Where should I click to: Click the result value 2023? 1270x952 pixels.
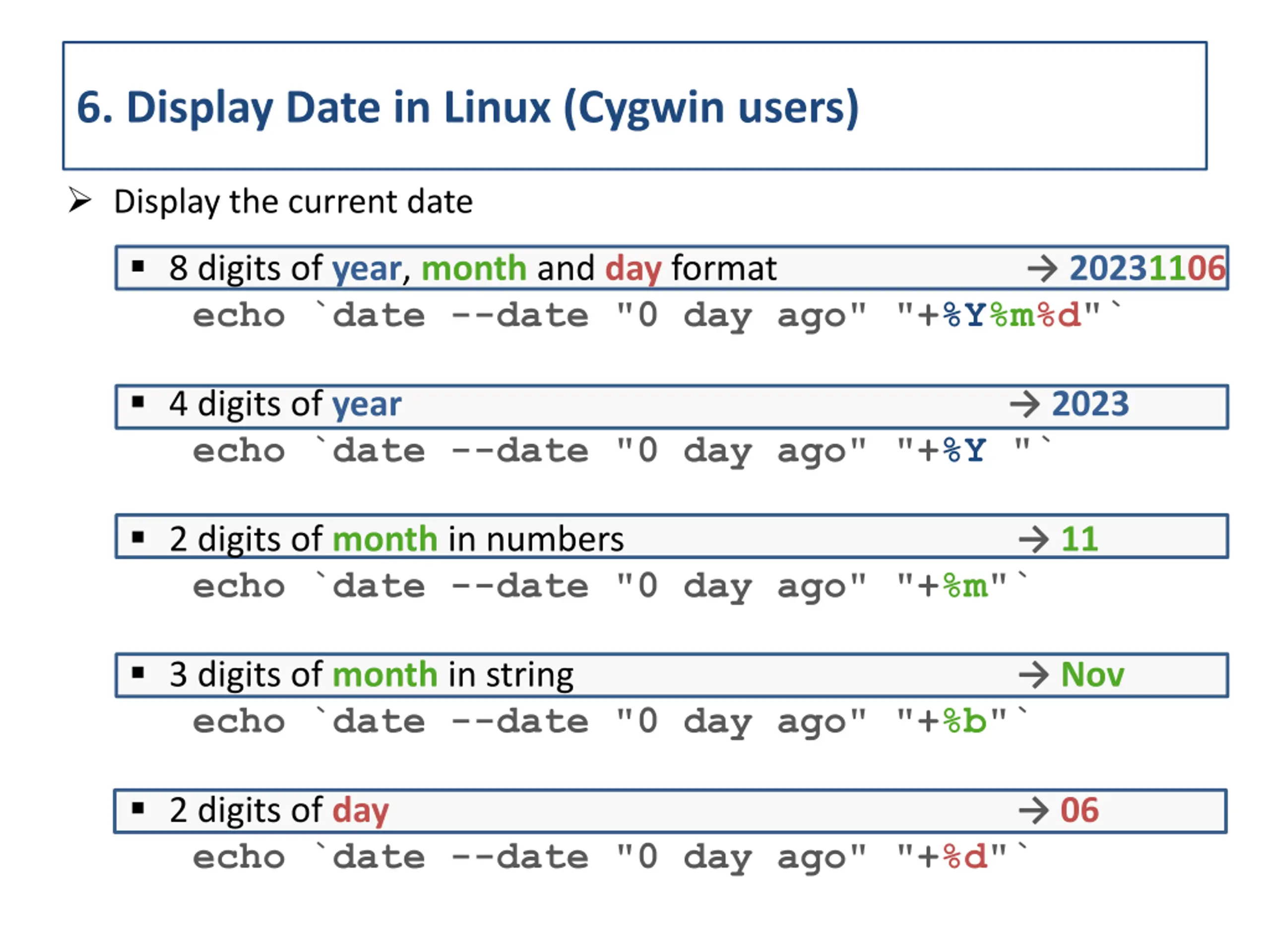(x=1090, y=404)
